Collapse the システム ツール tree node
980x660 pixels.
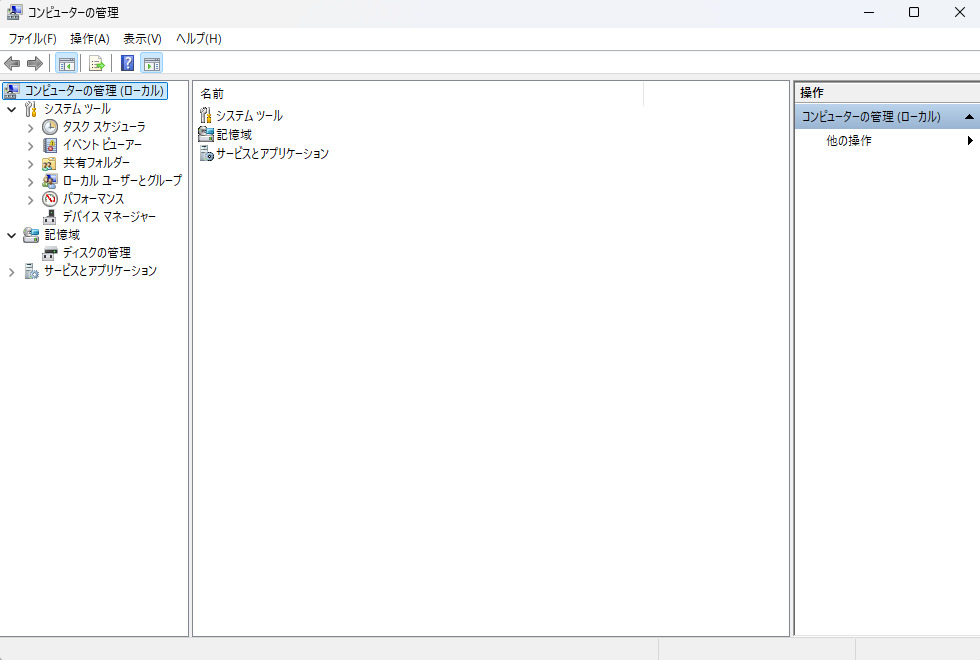tap(11, 109)
